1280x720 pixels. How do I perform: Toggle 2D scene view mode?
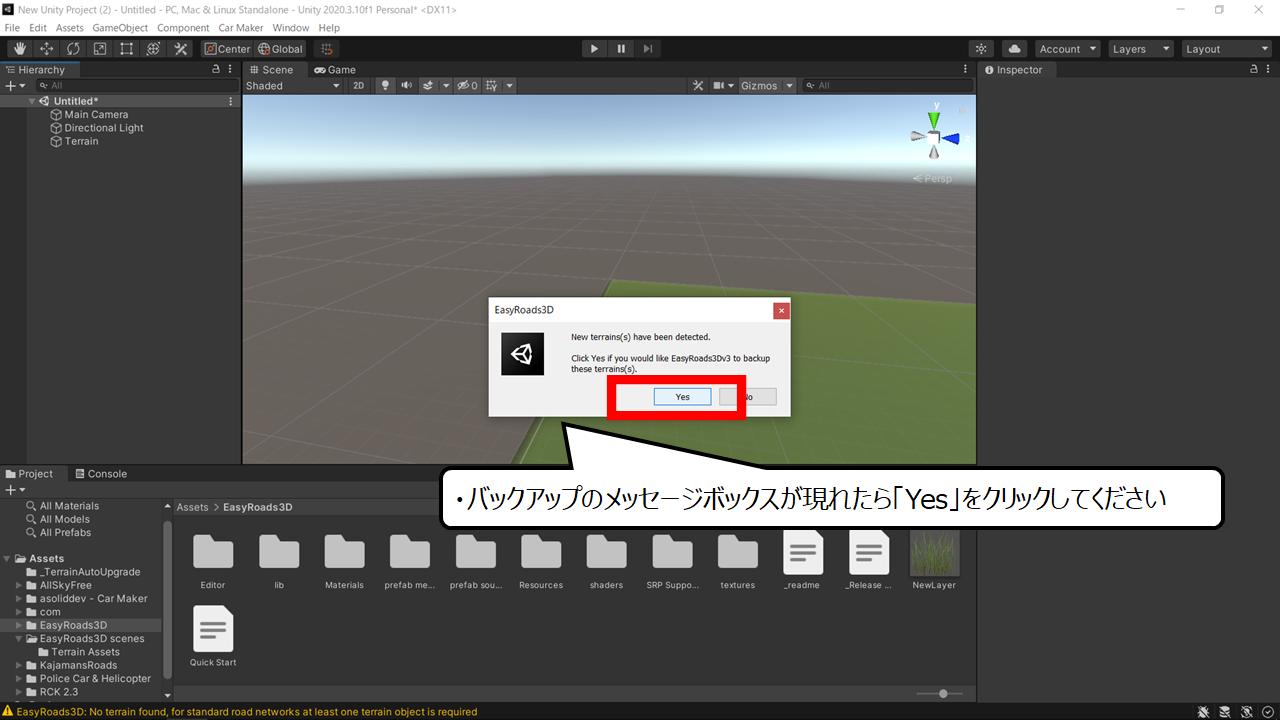click(359, 86)
